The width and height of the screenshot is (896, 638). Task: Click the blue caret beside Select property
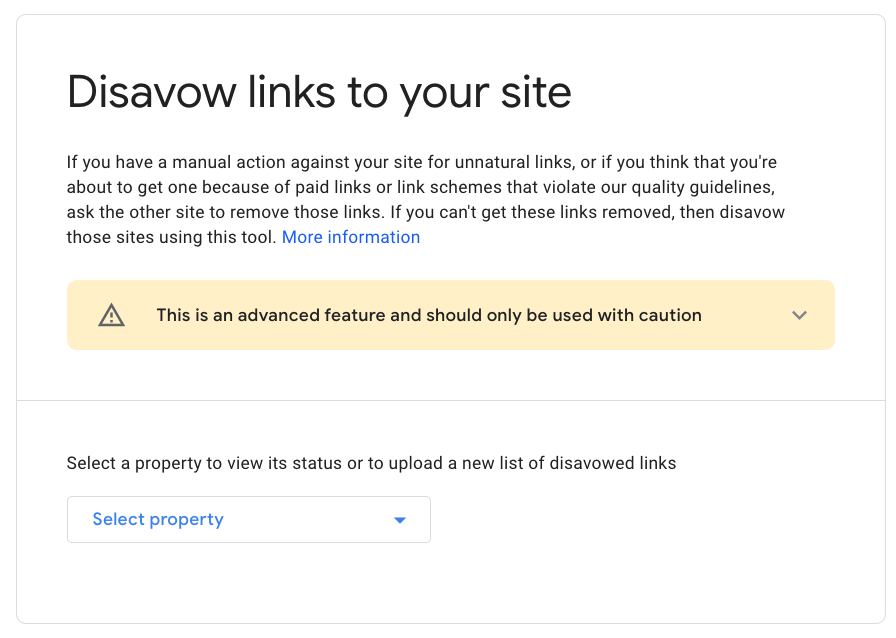399,519
